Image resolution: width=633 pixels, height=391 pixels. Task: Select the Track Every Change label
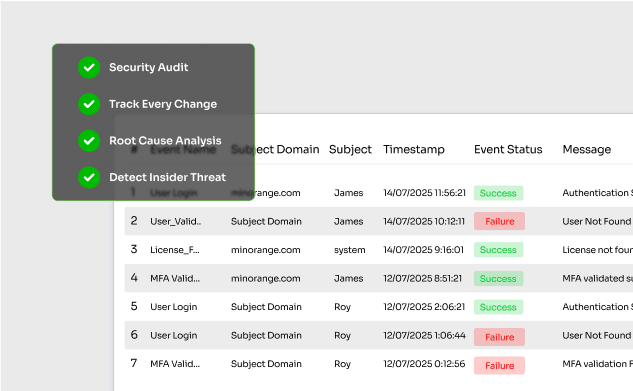163,104
